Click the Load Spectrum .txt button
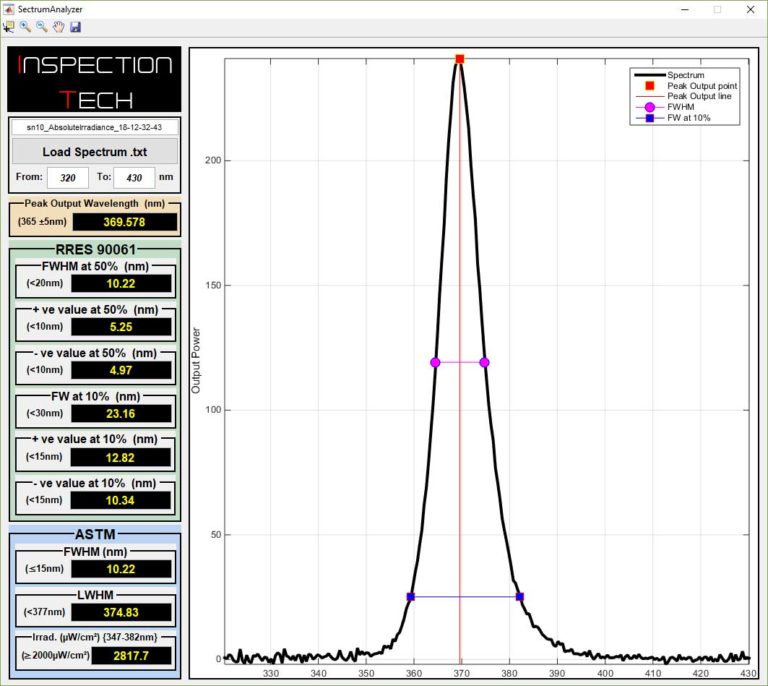The height and width of the screenshot is (686, 768). point(95,152)
